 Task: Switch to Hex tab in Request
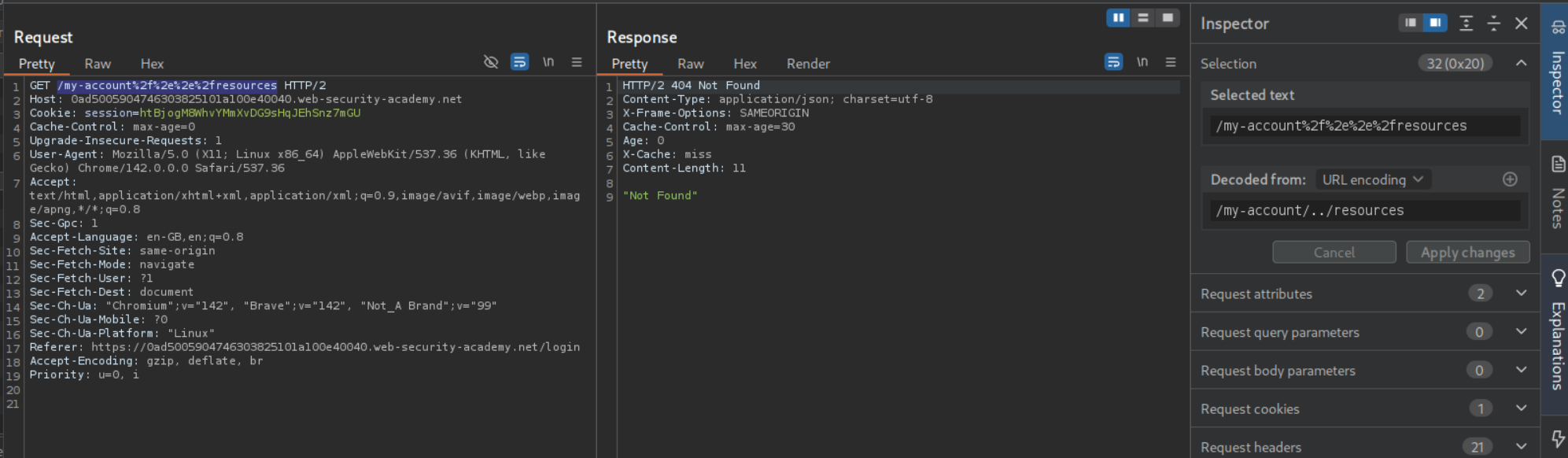point(152,64)
